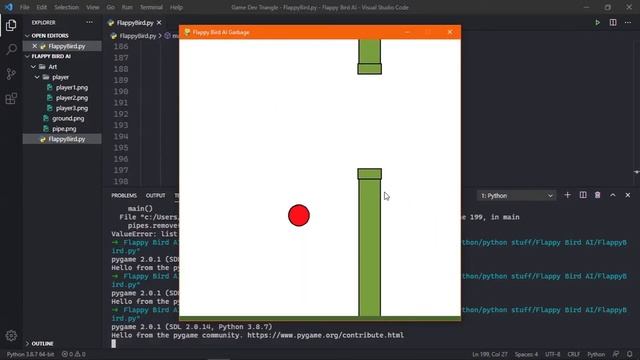This screenshot has height=360, width=640.
Task: Change end of line sequence CRLF
Action: 573,354
